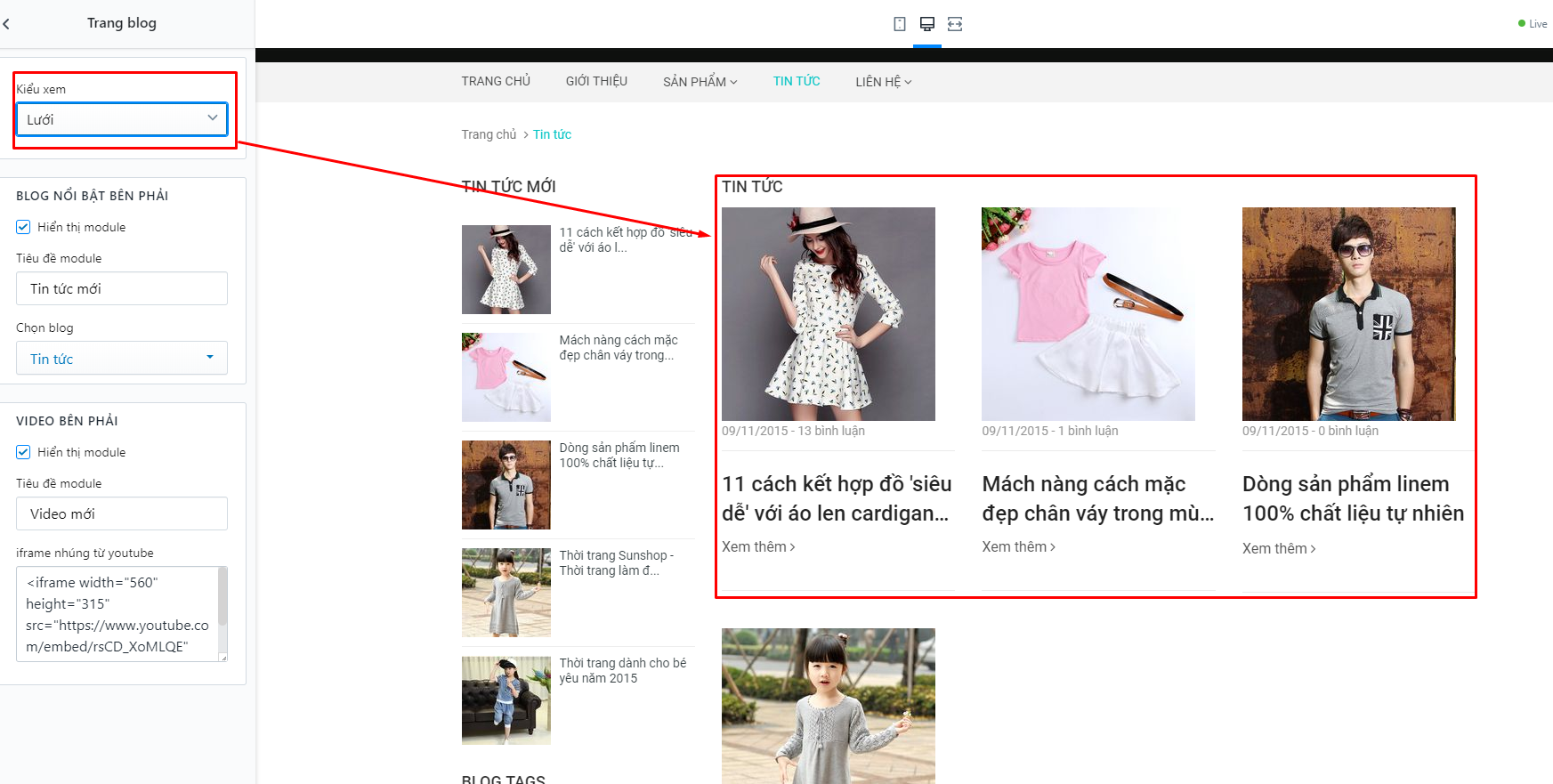Edit the Video mới module title field
Image resolution: width=1553 pixels, height=784 pixels.
(122, 513)
